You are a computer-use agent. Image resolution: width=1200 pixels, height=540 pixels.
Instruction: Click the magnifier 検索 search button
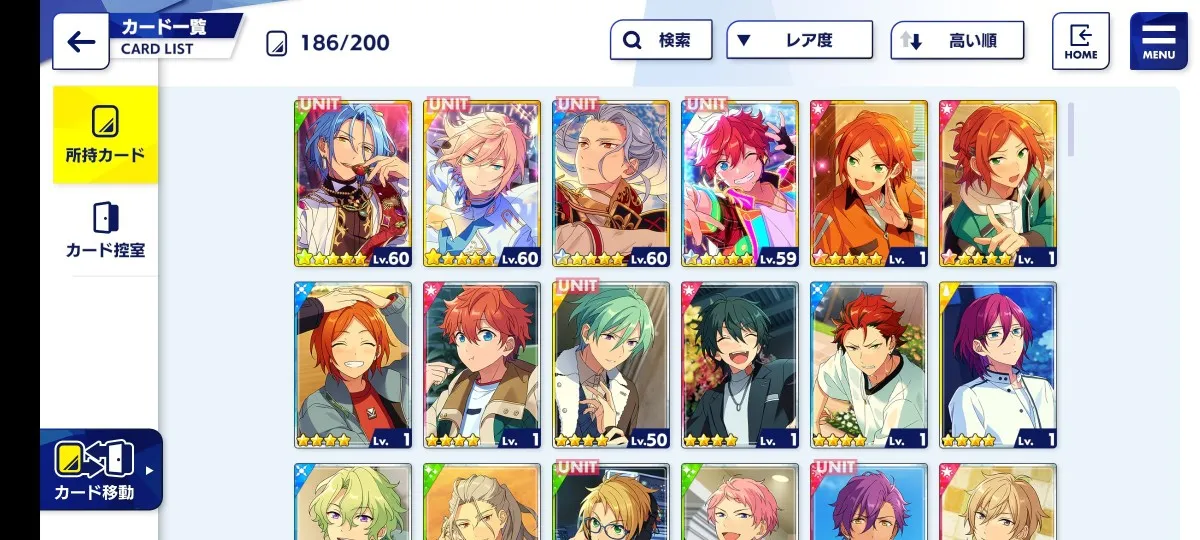pos(661,41)
